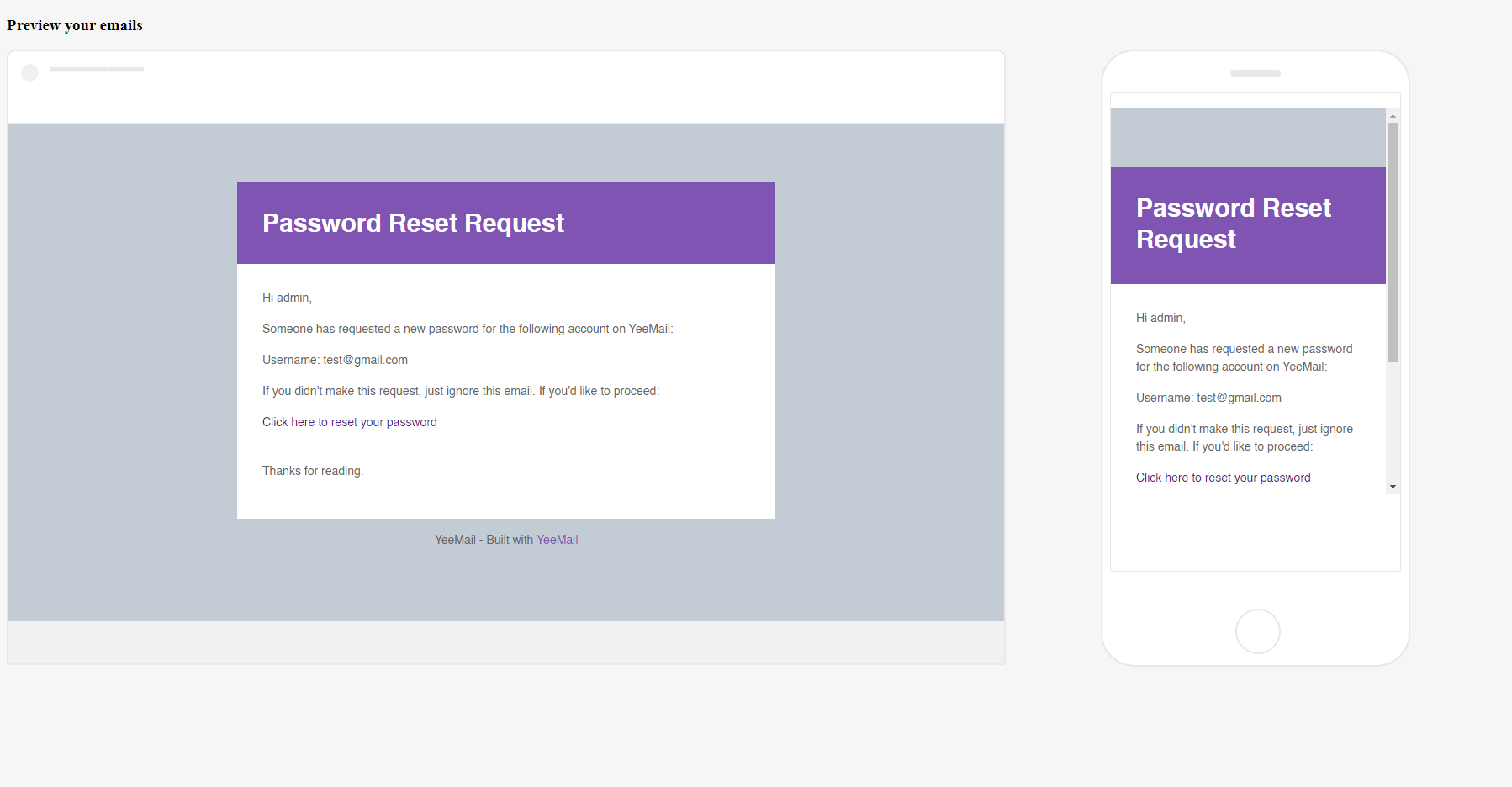
Task: Click 'Someone has requested a new password' desktop line
Action: click(468, 329)
